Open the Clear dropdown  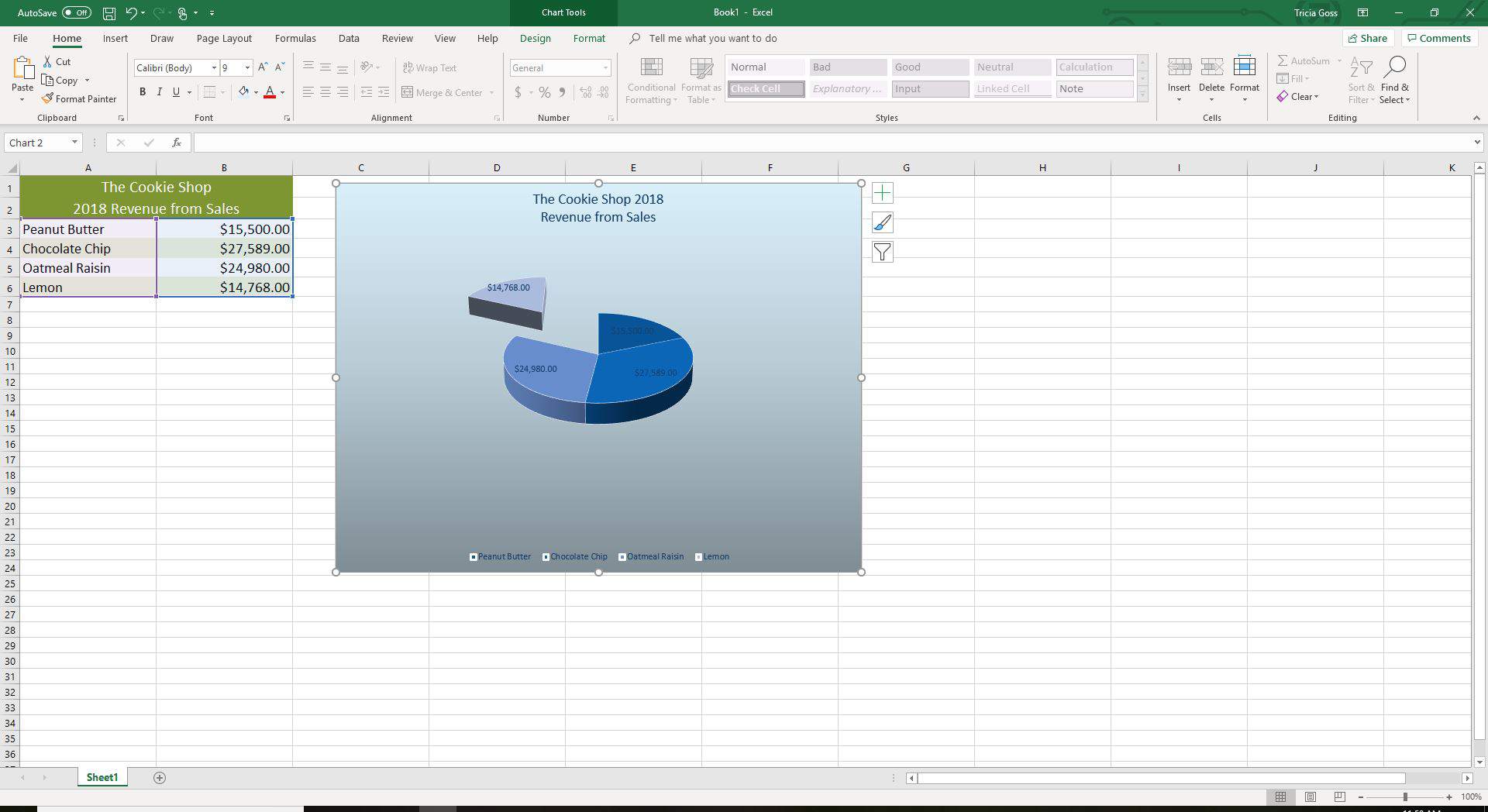tap(1298, 97)
